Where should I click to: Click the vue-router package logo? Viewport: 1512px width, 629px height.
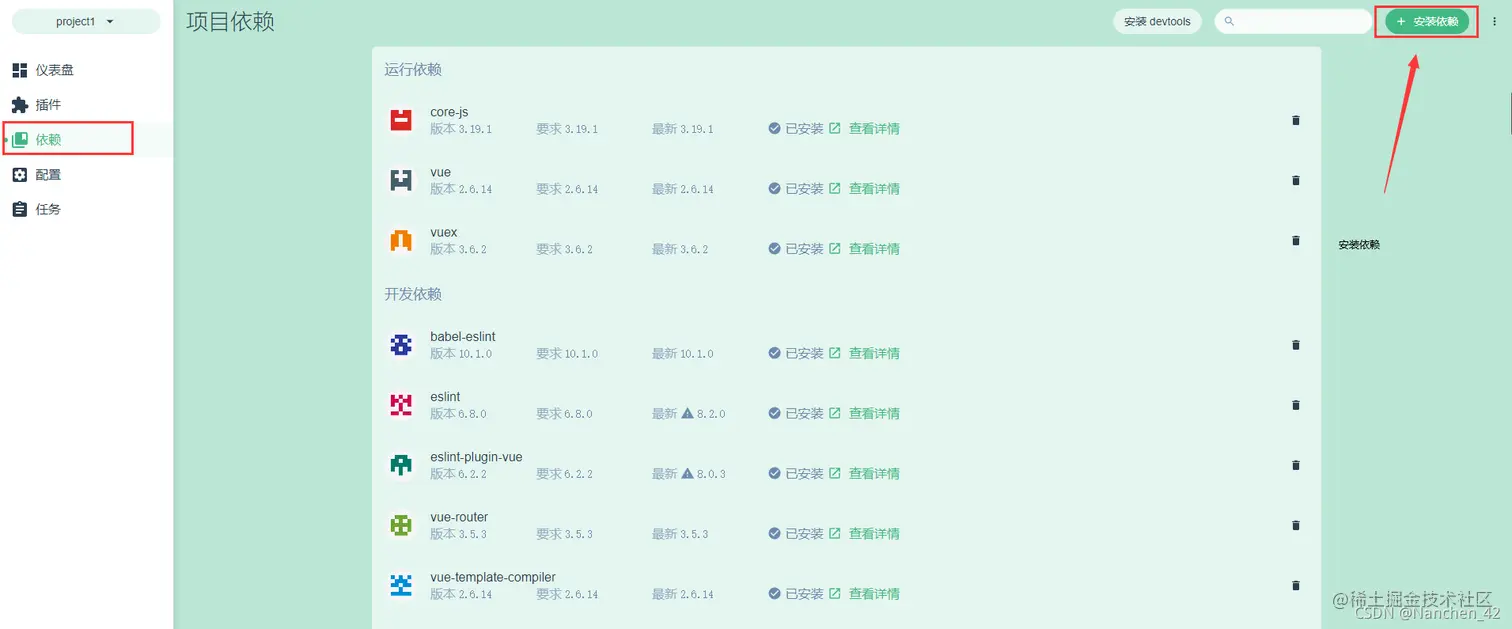coord(401,525)
